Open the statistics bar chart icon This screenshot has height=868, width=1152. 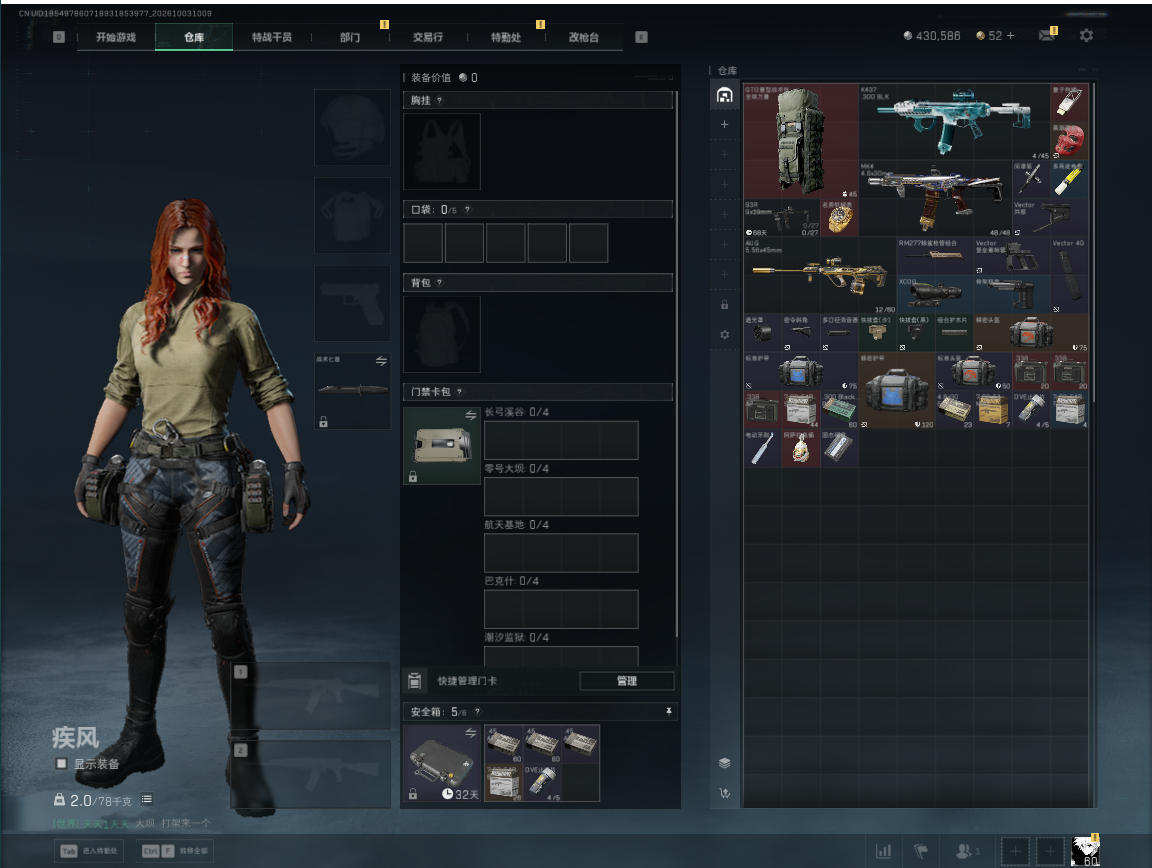(x=884, y=851)
